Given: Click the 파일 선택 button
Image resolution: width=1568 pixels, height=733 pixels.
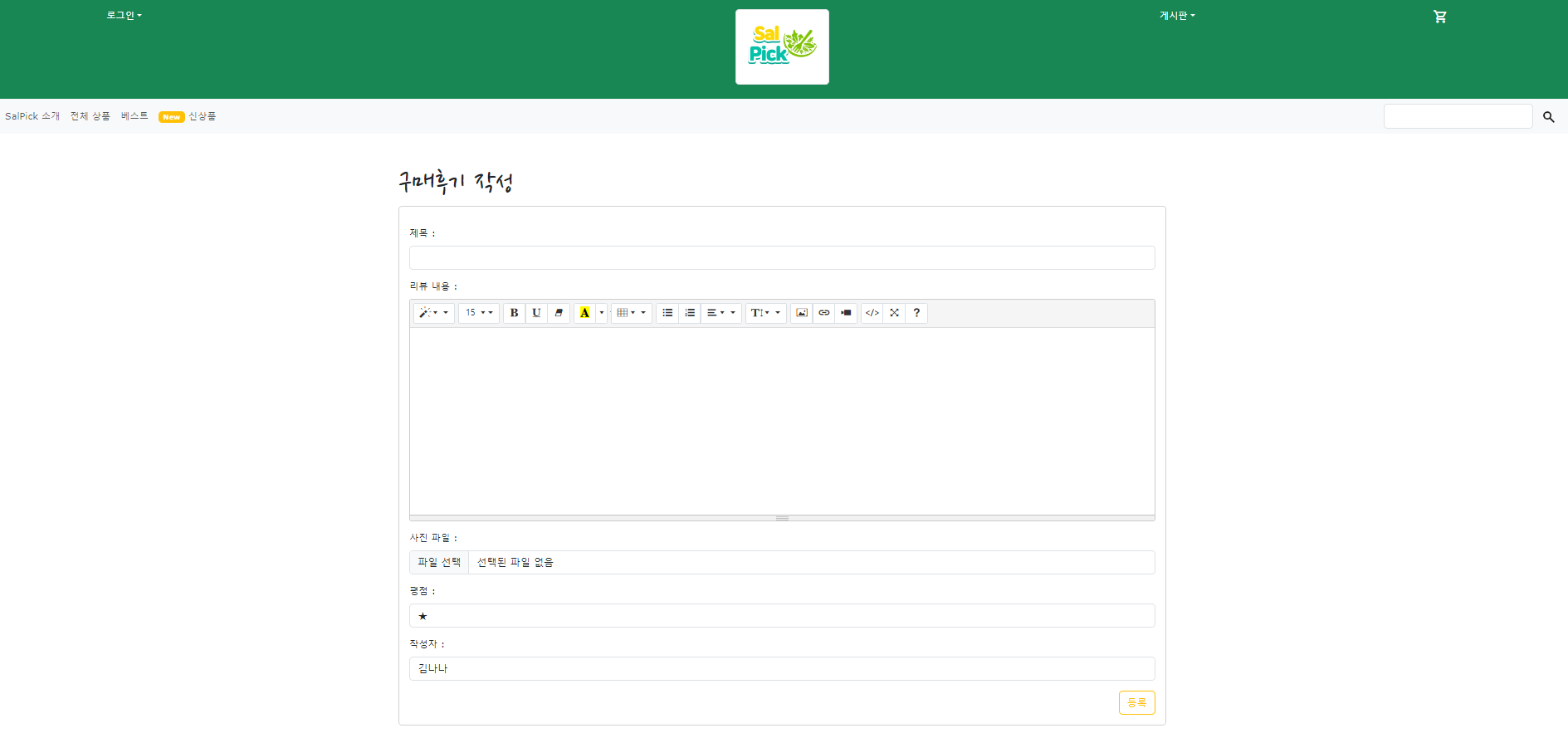Looking at the screenshot, I should pos(439,562).
